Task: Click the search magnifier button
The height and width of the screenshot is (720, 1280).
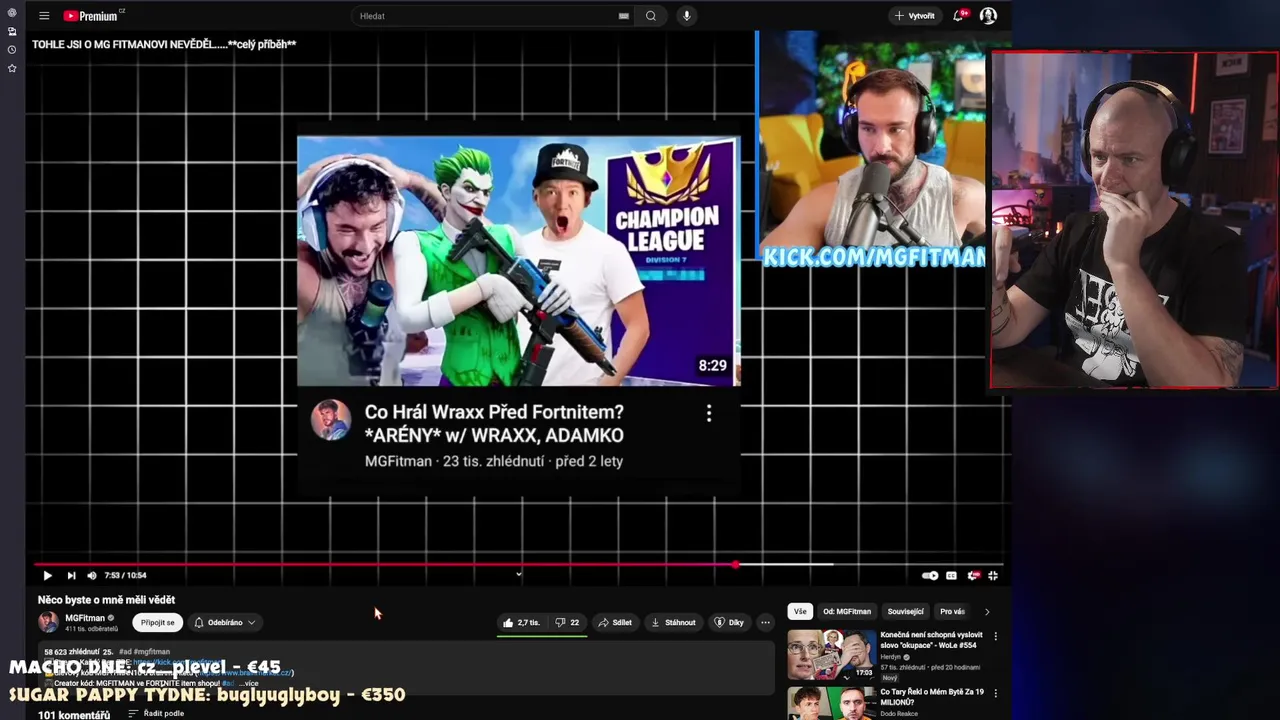Action: 651,16
